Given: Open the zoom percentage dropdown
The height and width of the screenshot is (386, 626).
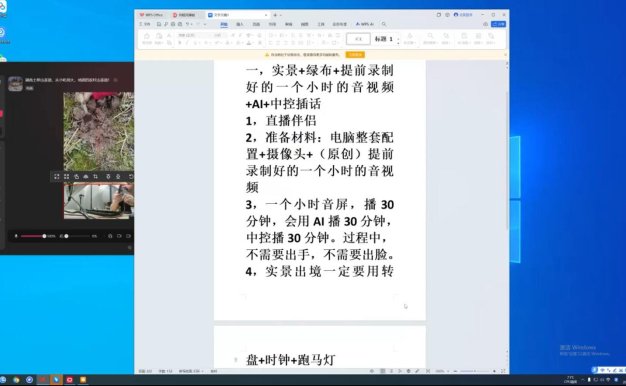Looking at the screenshot, I should coord(442,371).
